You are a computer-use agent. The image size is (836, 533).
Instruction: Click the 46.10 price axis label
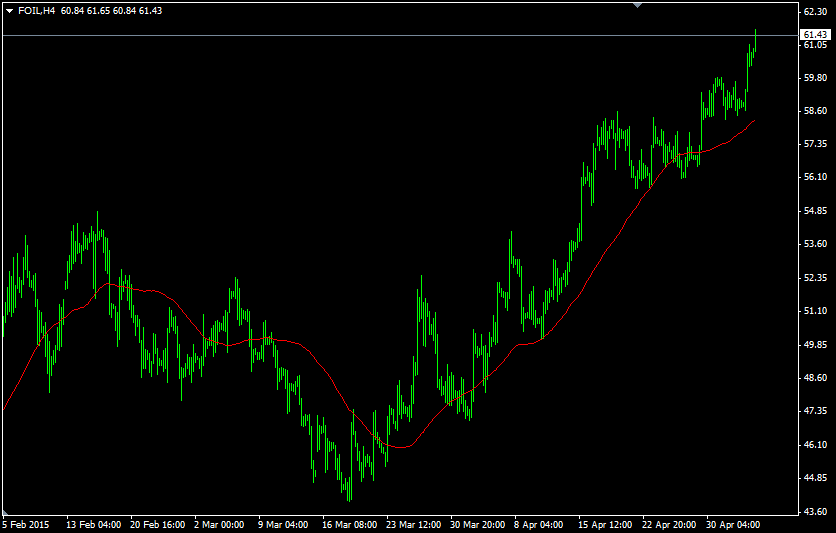tap(815, 445)
